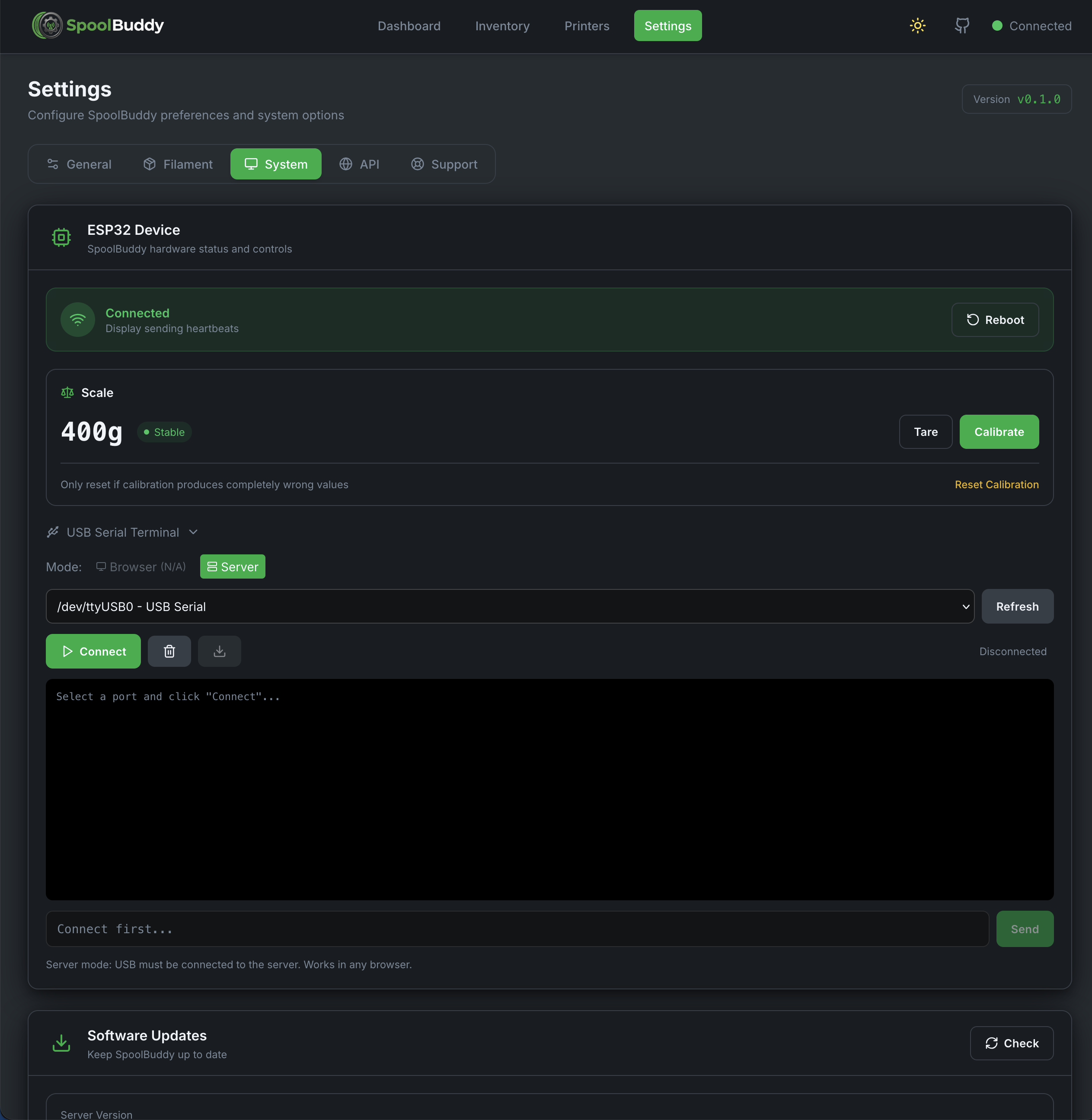Click the green WiFi connected icon
The height and width of the screenshot is (1120, 1092).
(78, 320)
